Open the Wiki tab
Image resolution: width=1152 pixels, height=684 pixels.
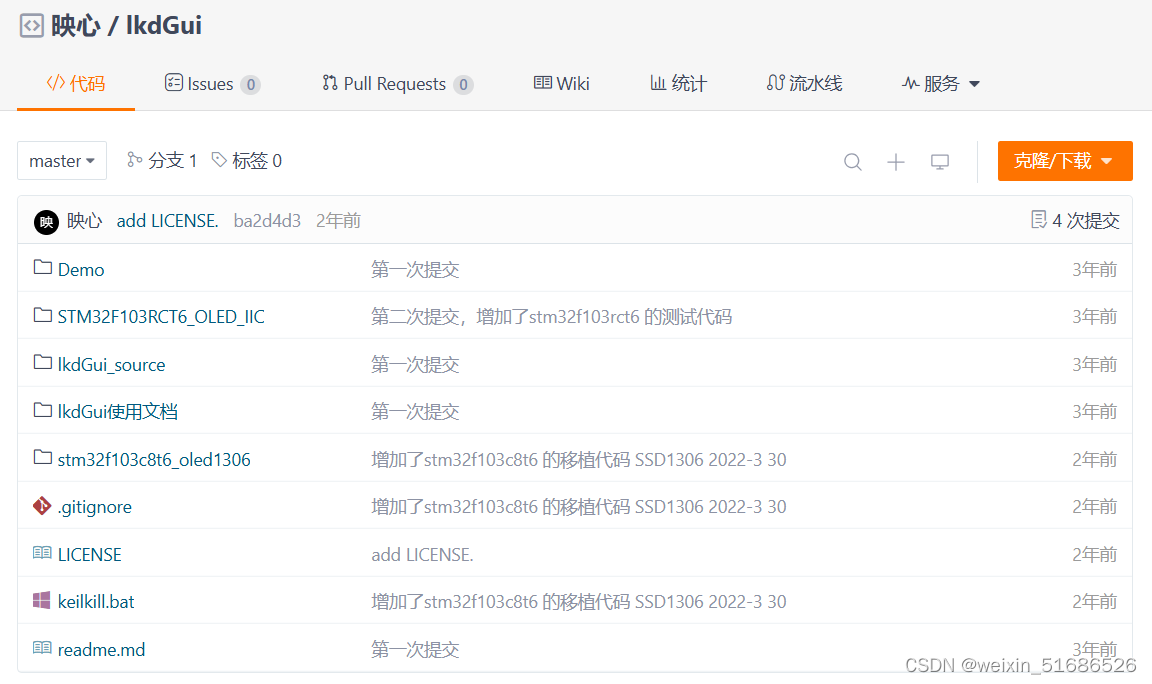[x=561, y=84]
